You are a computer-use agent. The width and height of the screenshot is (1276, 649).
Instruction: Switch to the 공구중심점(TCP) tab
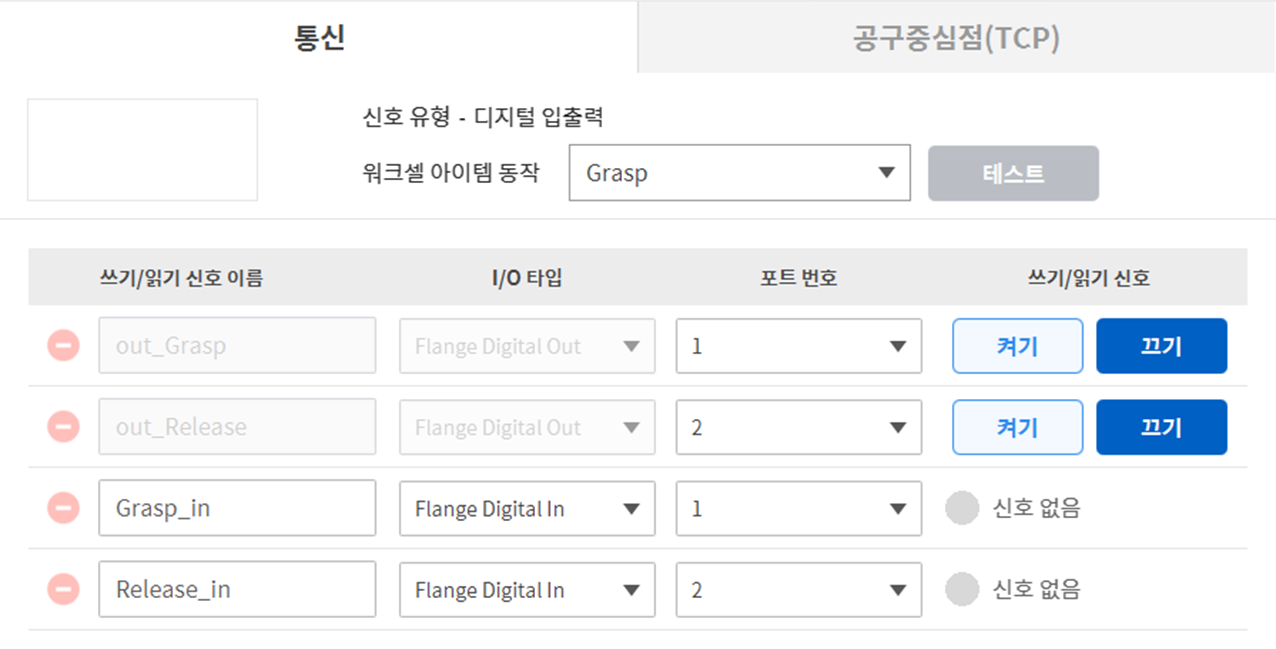click(956, 38)
